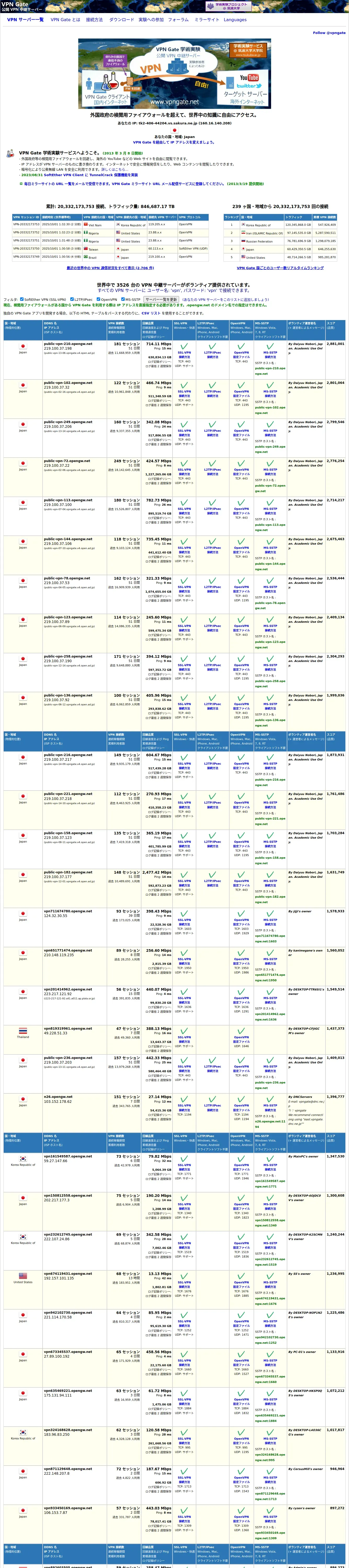Open the VPN サーバー一覧 menu item
This screenshot has height=1568, width=349.
[25, 20]
